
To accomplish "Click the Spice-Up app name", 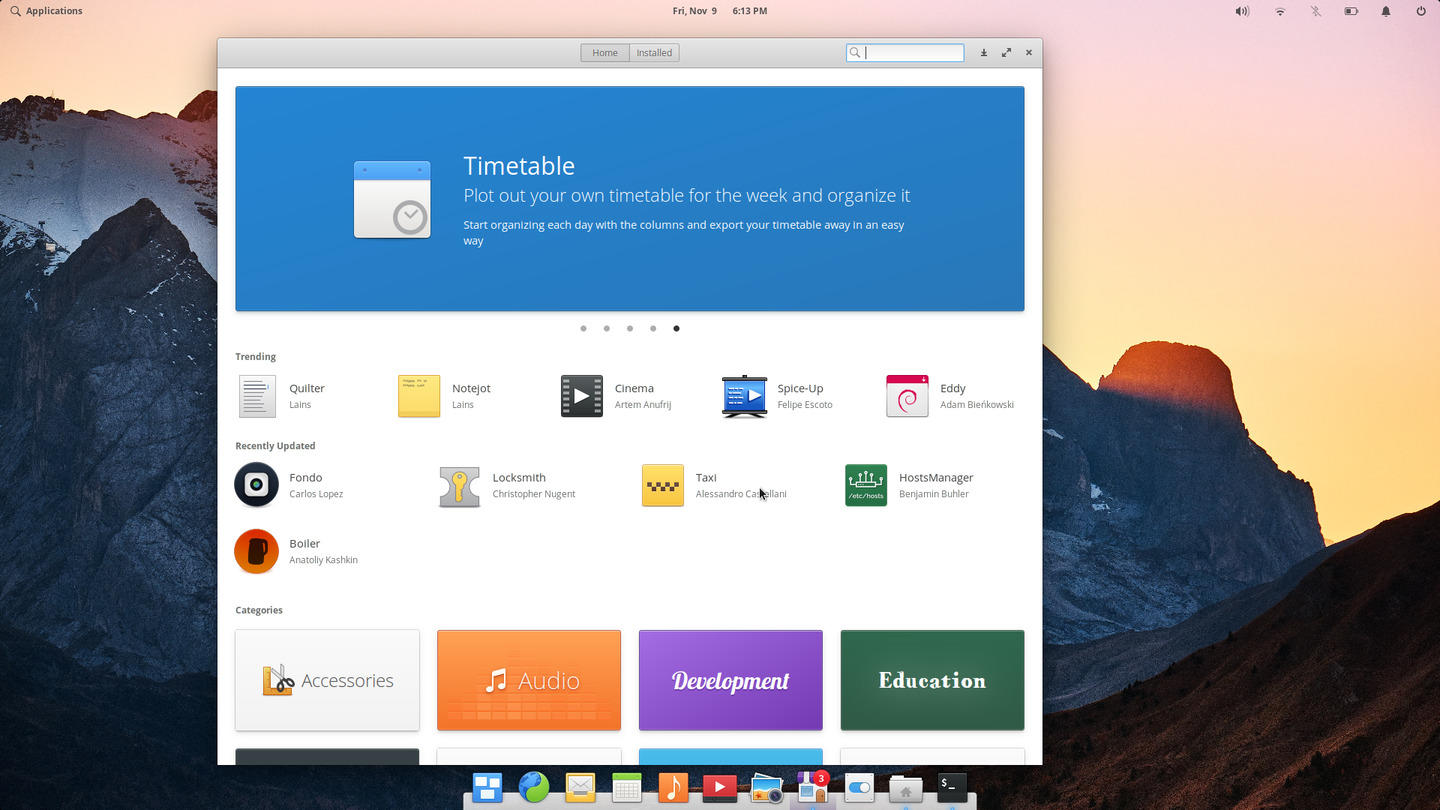I will 800,388.
